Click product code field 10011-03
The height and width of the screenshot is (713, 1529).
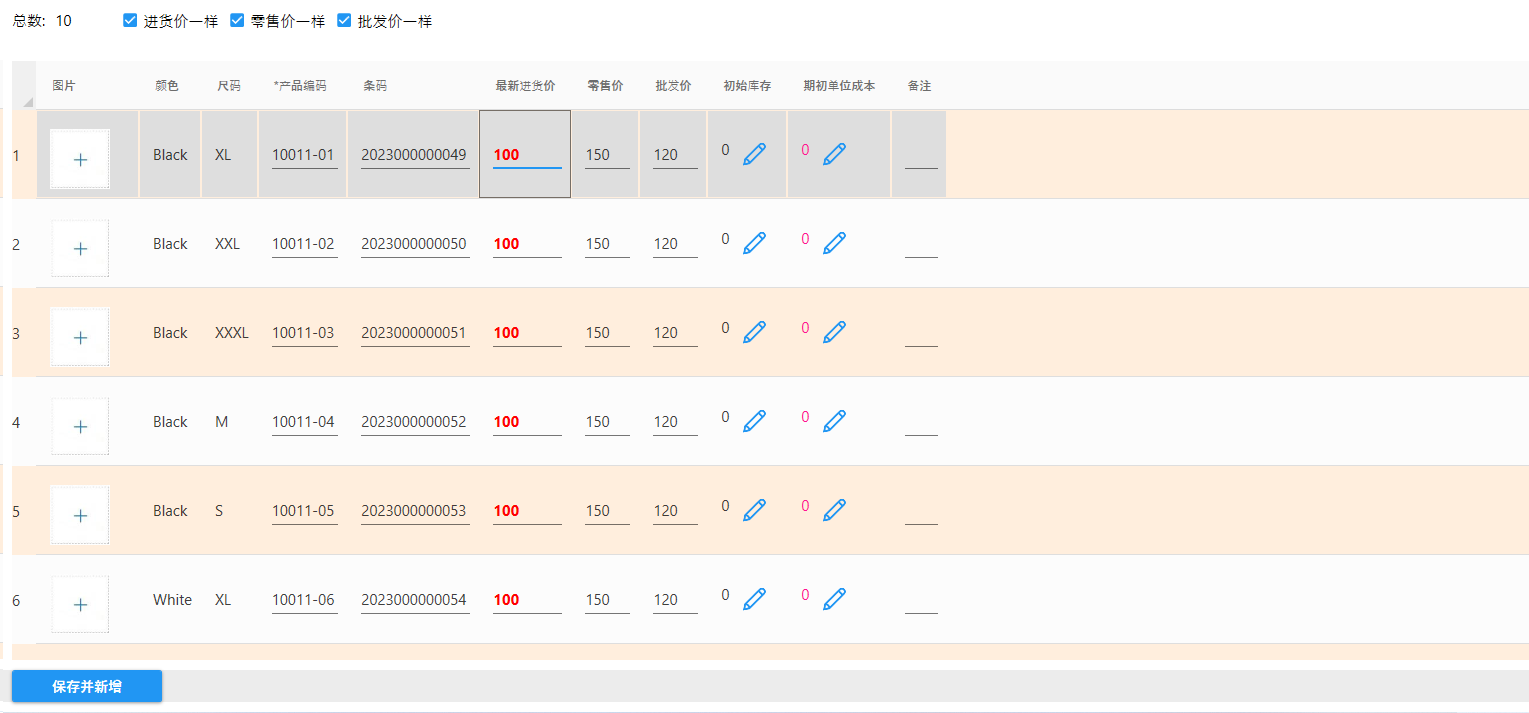[304, 333]
